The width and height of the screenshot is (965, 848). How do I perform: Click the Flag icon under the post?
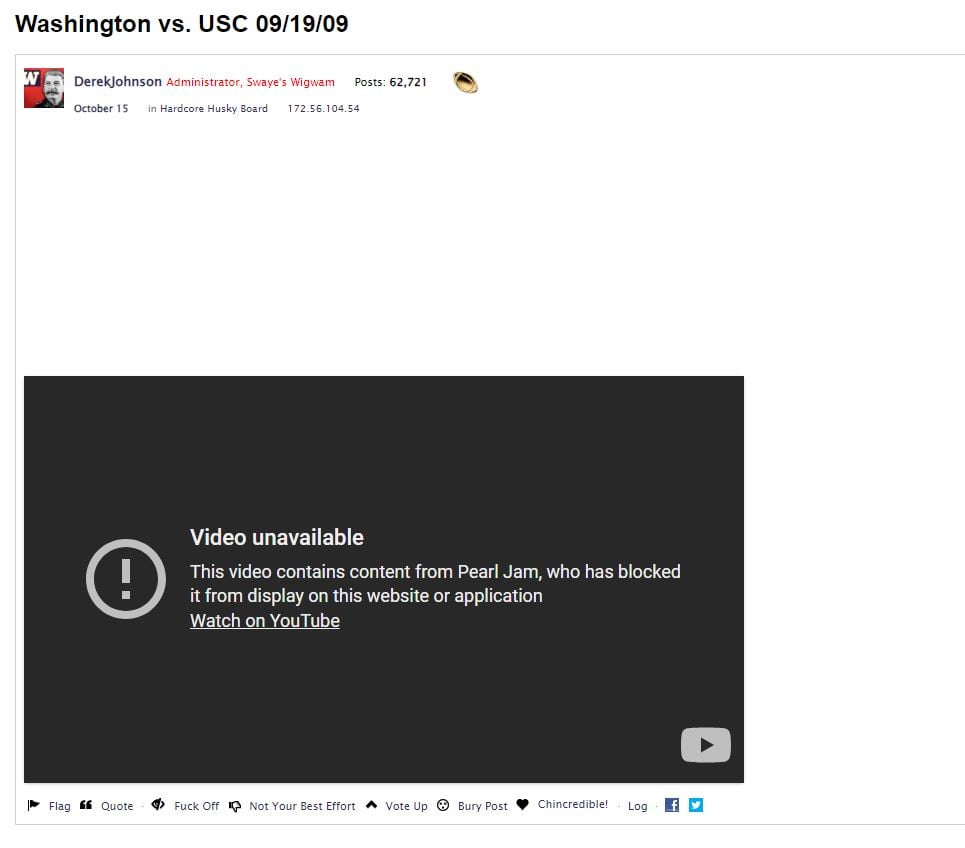34,805
